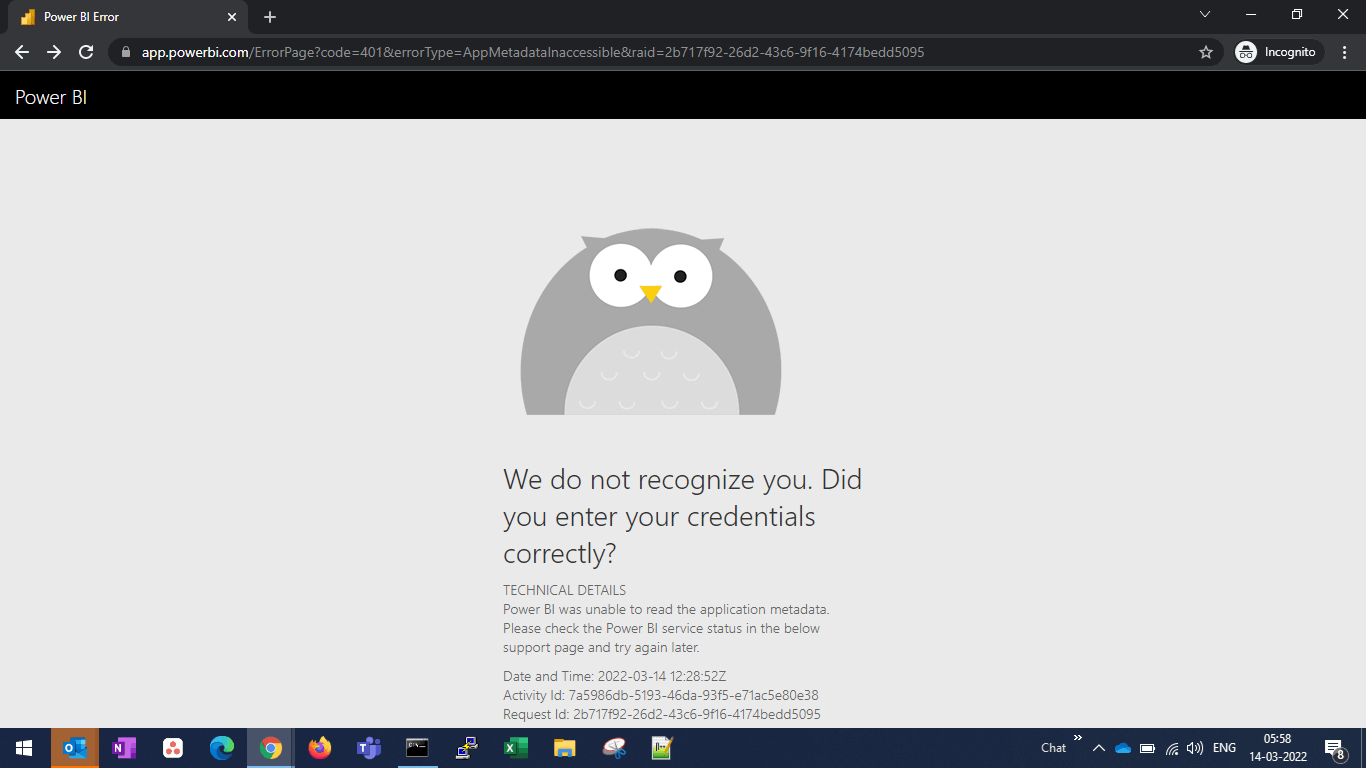The width and height of the screenshot is (1366, 768).
Task: Launch Microsoft Edge from the taskbar
Action: [x=222, y=748]
